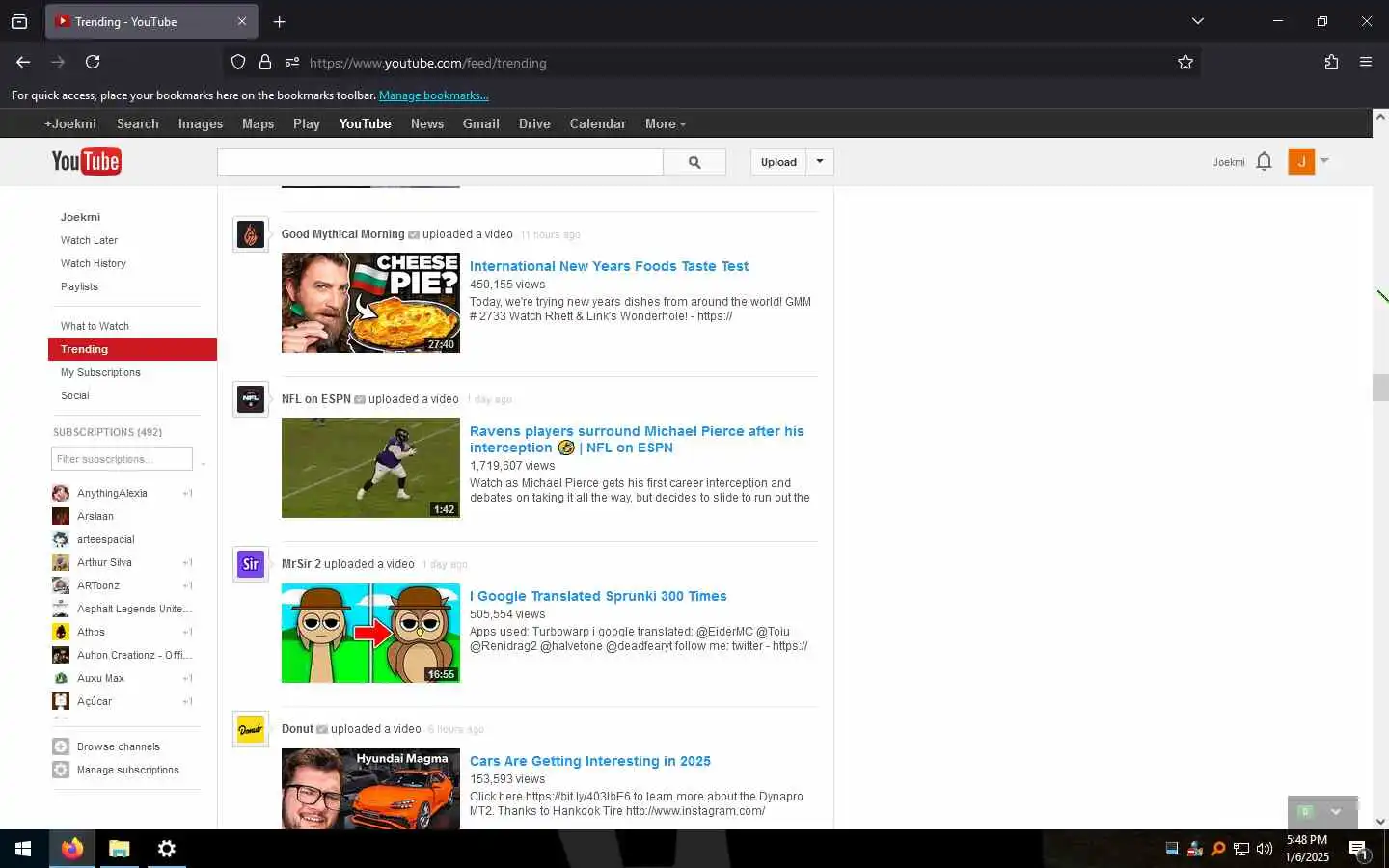Click the Hyundai Magma video thumbnail
The image size is (1389, 868).
(370, 789)
